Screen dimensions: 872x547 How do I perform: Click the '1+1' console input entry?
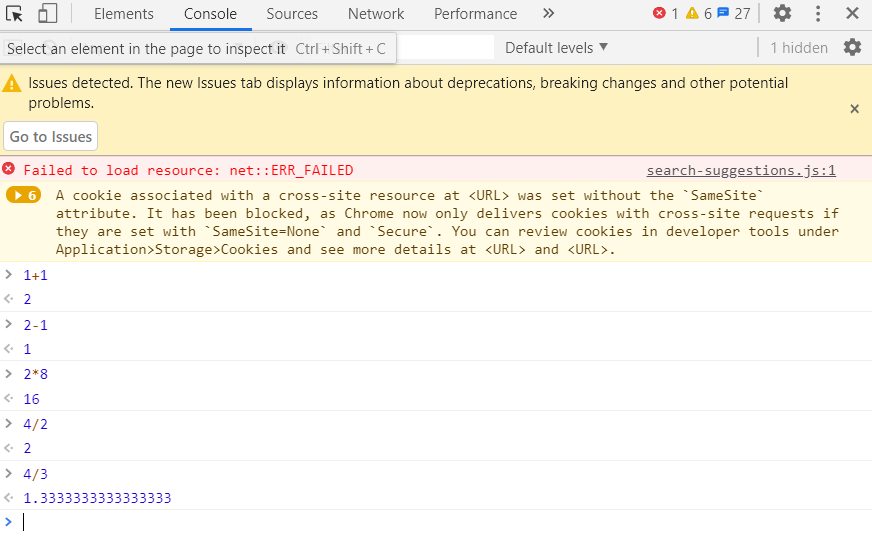click(x=36, y=275)
